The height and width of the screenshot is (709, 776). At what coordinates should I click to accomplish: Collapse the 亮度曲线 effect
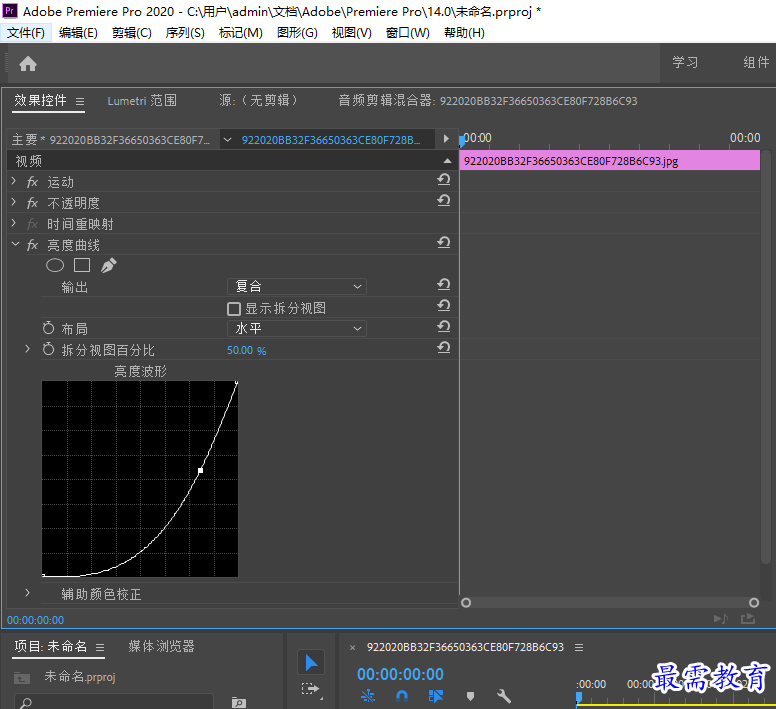(x=15, y=244)
